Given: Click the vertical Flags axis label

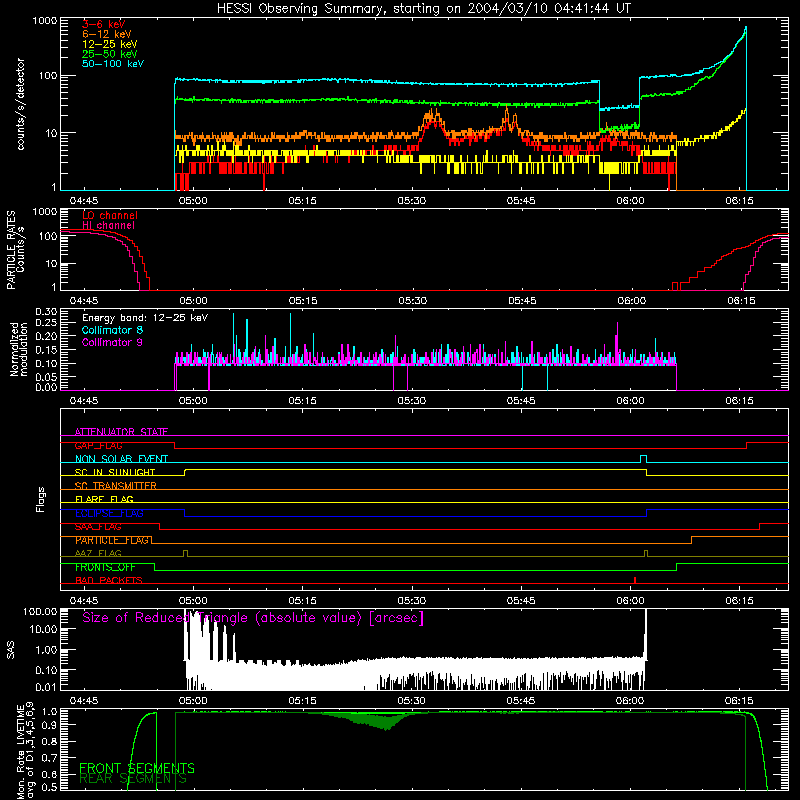Looking at the screenshot, I should [40, 499].
